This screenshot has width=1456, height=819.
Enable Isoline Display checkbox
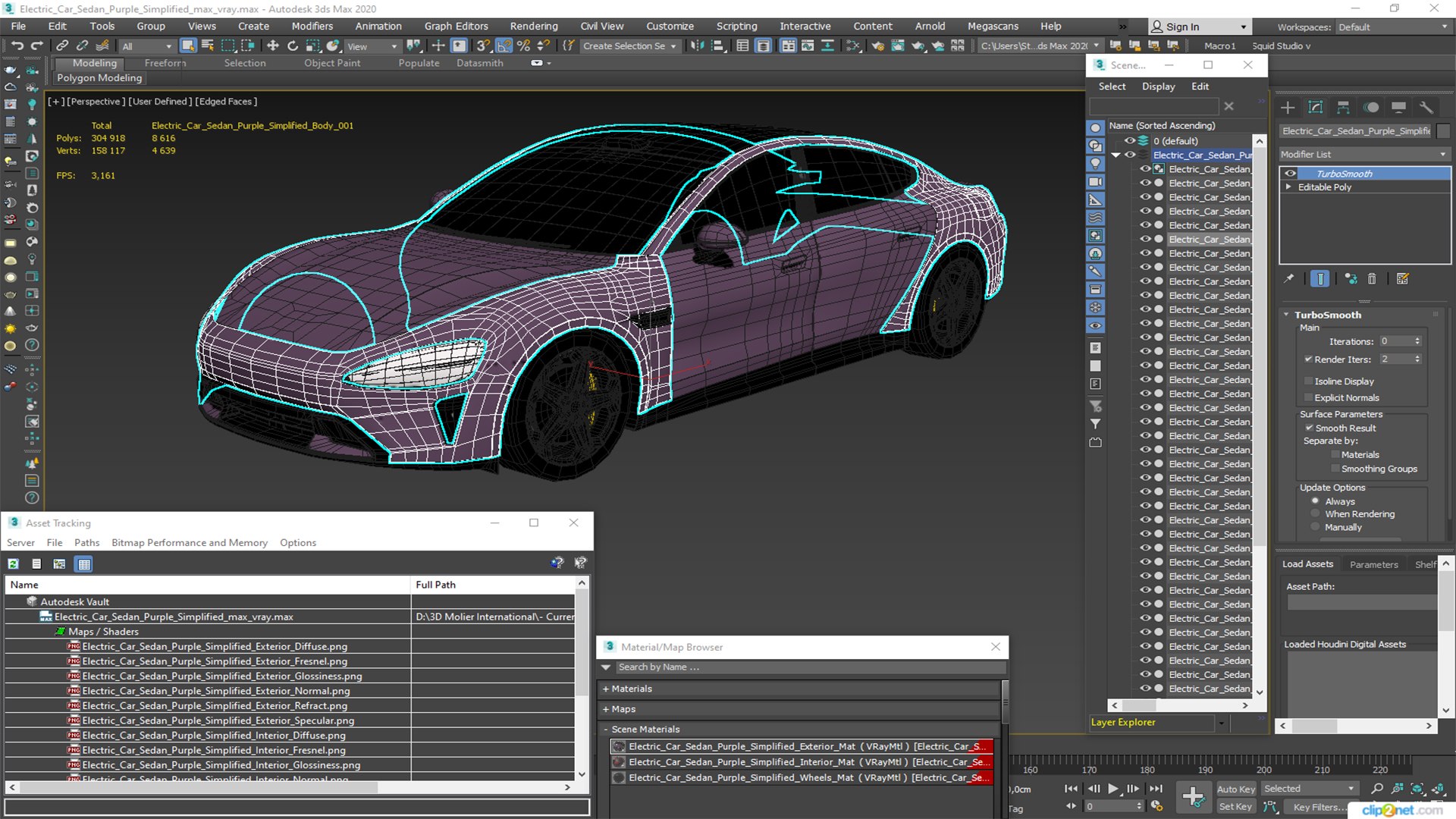pos(1309,381)
